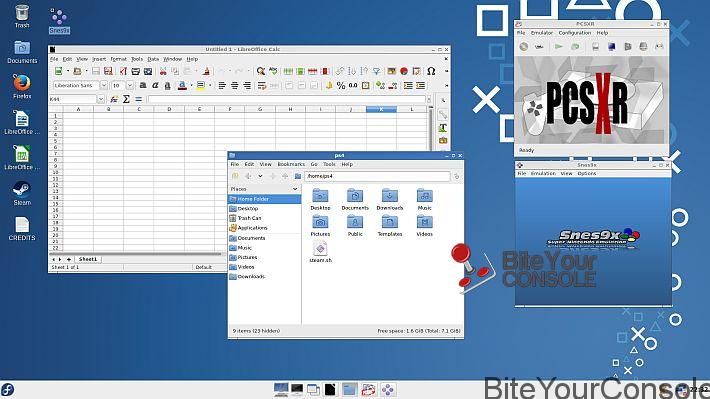Toggle right alignment in Calc toolbar
Viewport: 710px width, 399px height.
pos(247,85)
